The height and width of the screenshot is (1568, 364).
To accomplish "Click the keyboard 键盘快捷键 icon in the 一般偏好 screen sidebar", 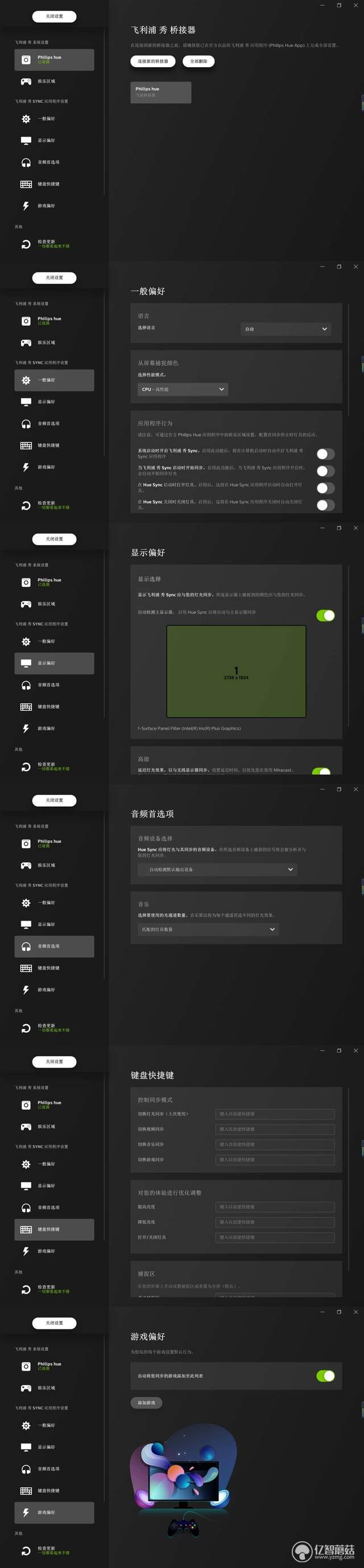I will click(x=26, y=446).
